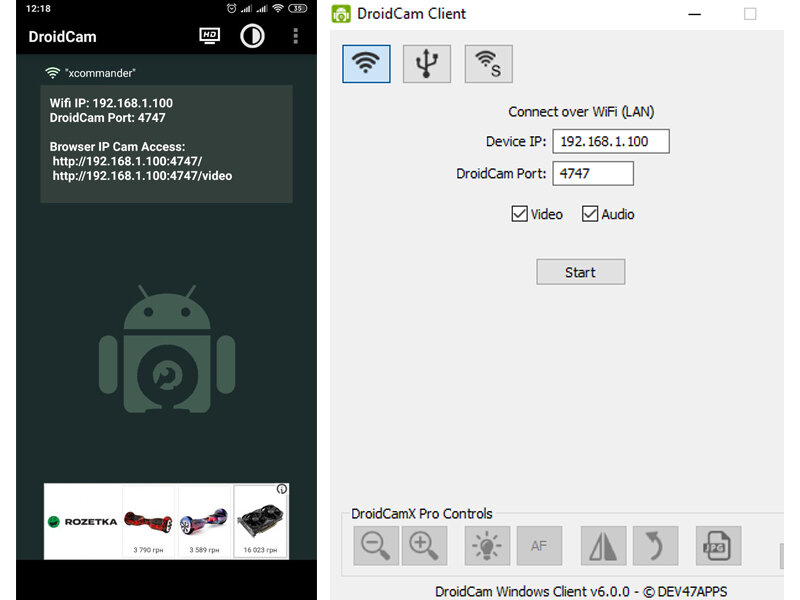Screen dimensions: 800x600
Task: Click the Device IP input field
Action: 611,141
